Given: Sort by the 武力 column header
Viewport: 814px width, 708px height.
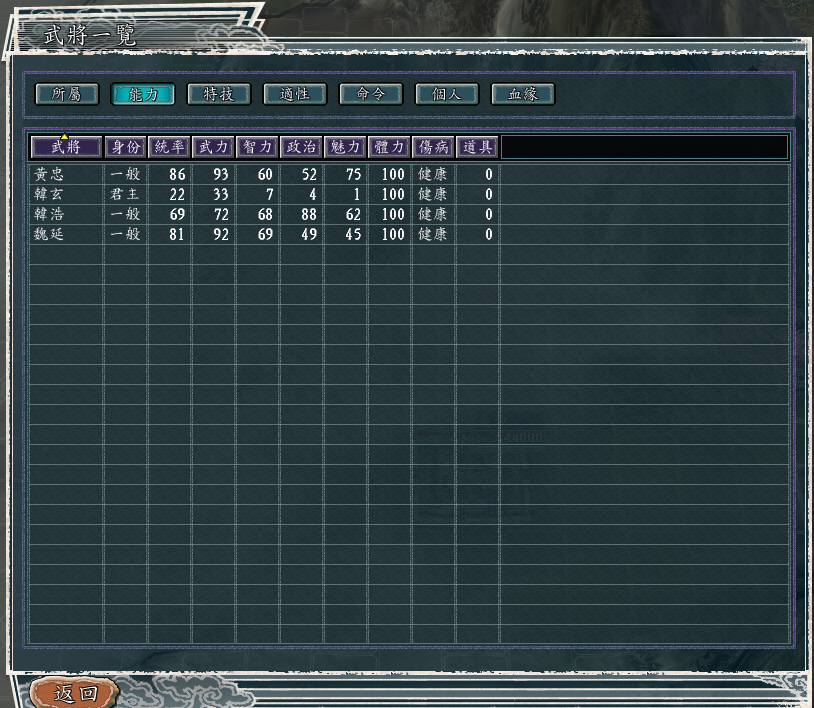Looking at the screenshot, I should click(213, 147).
